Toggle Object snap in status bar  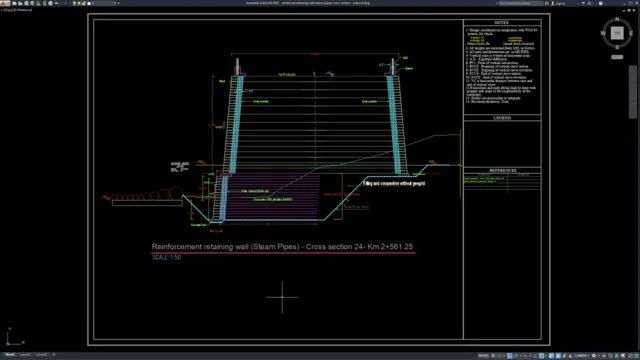(x=541, y=356)
